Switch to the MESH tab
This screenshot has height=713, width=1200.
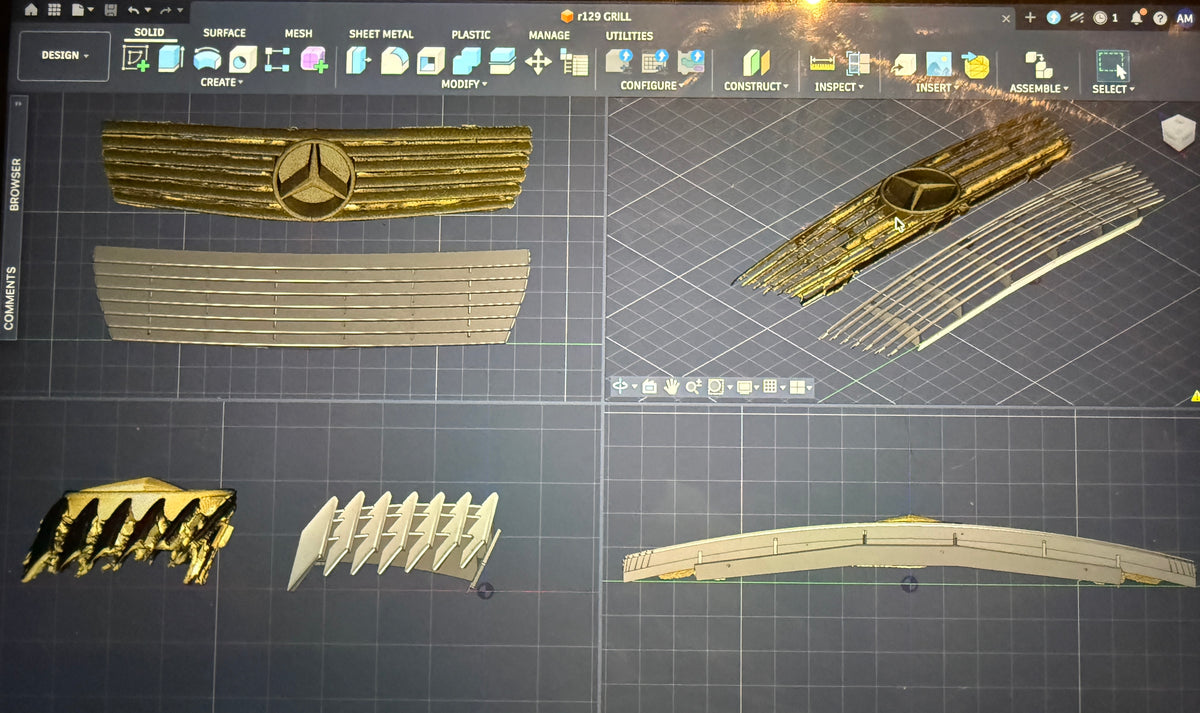[298, 33]
